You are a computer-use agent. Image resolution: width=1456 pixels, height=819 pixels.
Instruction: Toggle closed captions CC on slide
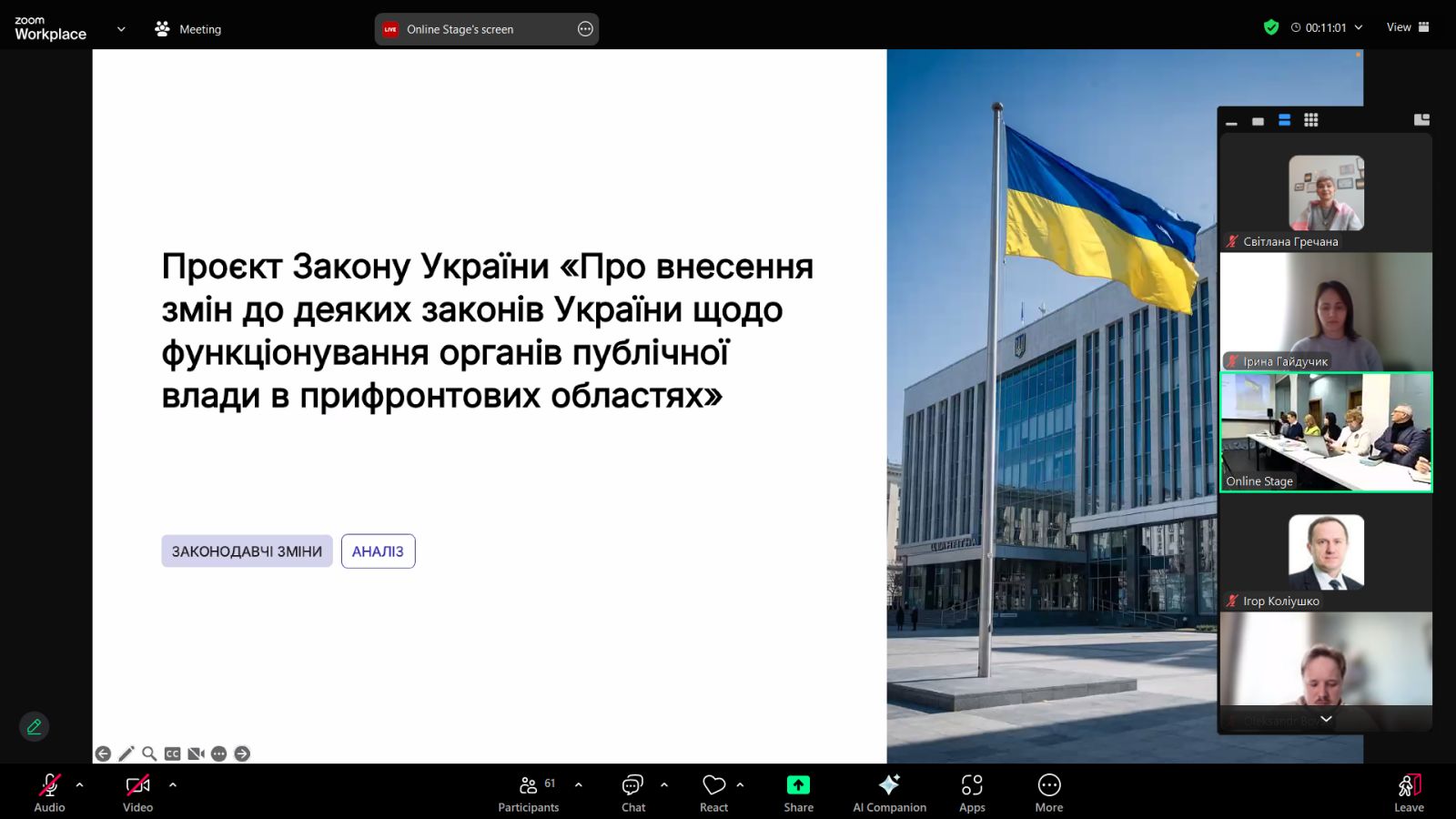[173, 753]
